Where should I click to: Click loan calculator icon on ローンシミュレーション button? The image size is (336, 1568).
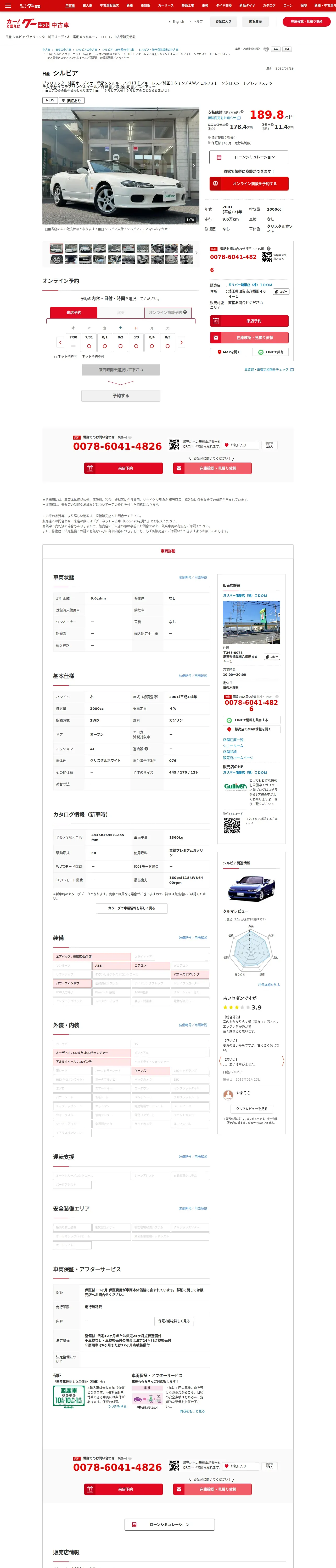point(219,157)
